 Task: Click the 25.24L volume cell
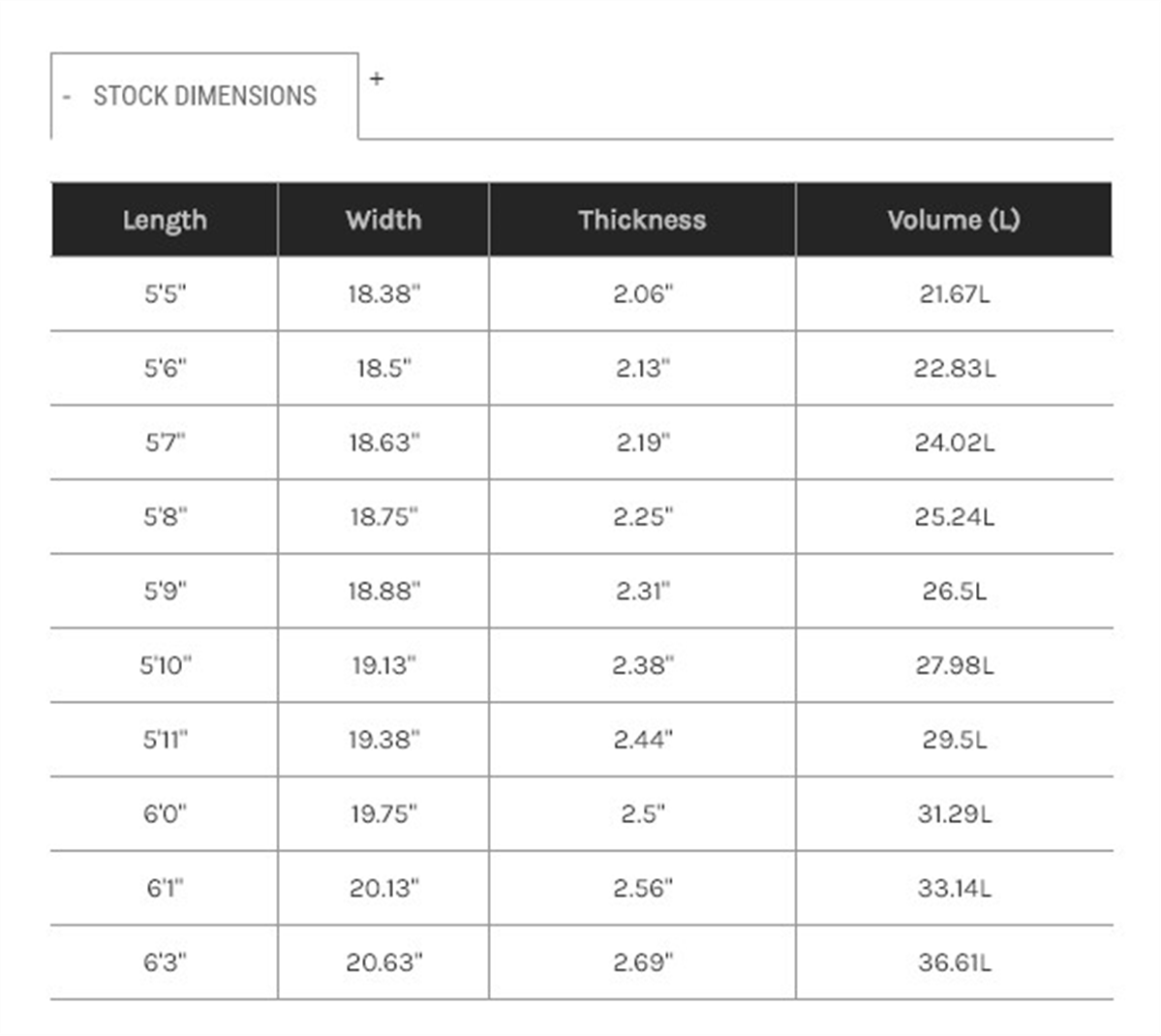click(954, 516)
